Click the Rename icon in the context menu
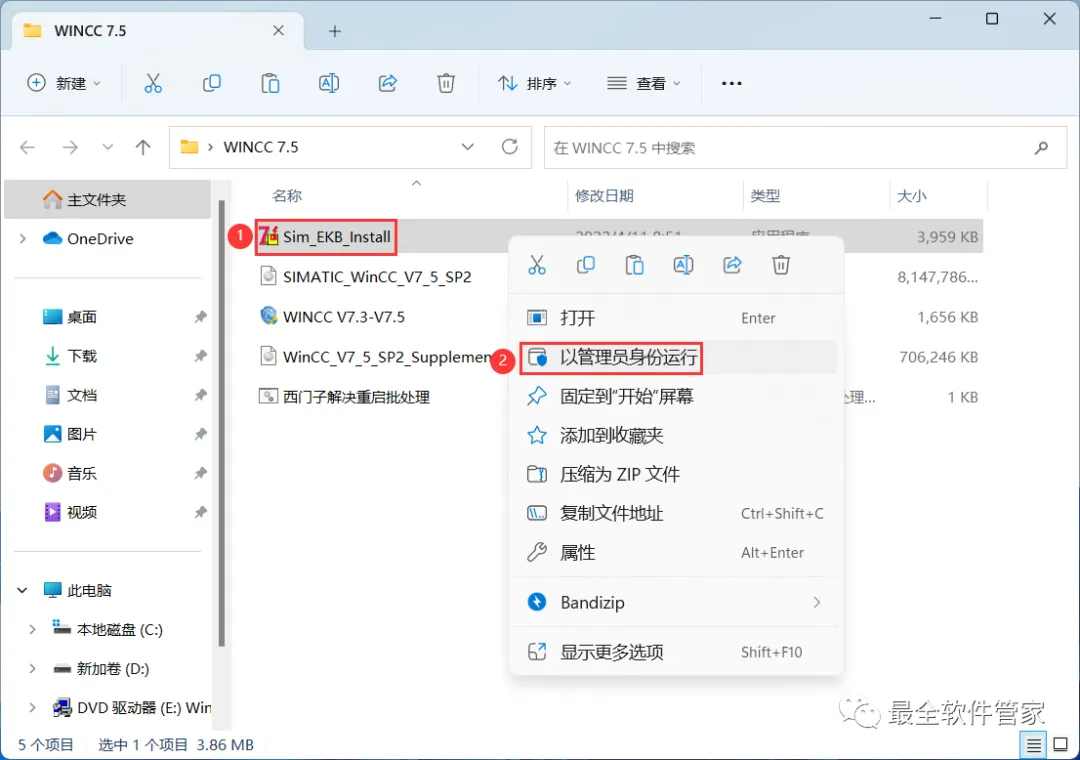1080x760 pixels. click(683, 265)
